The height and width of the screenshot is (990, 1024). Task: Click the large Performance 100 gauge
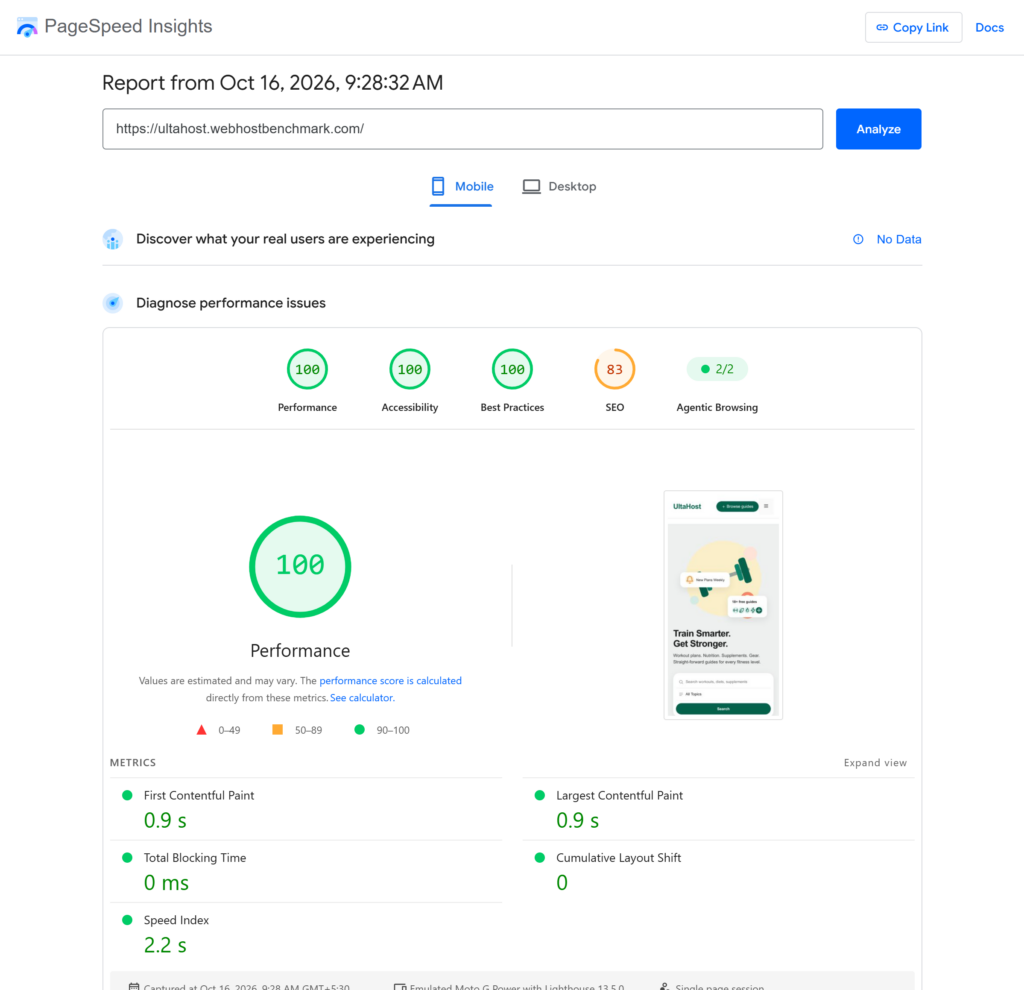click(300, 566)
